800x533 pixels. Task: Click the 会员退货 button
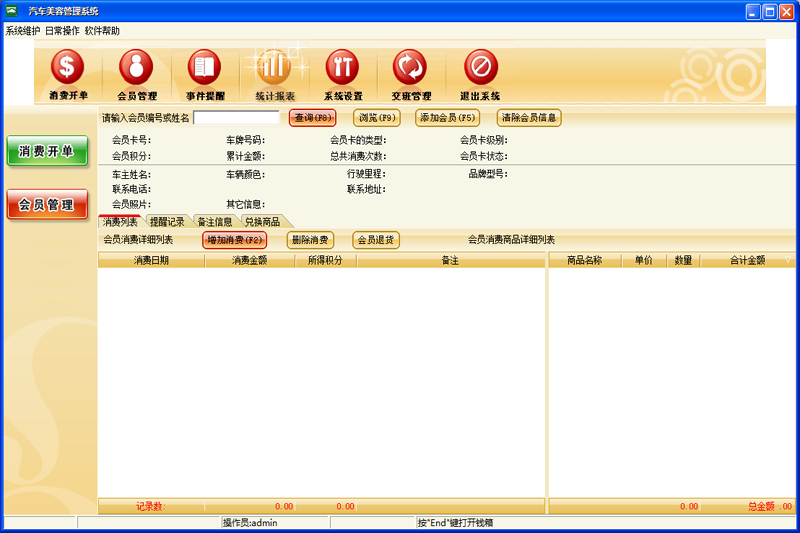[376, 240]
